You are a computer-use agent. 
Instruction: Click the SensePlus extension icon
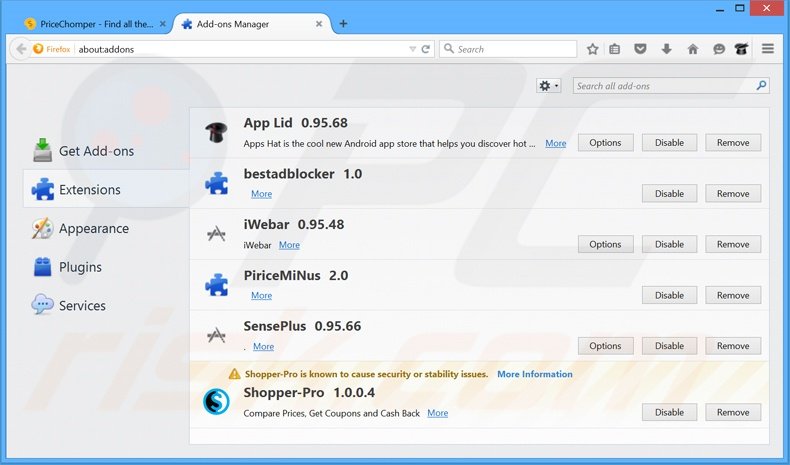(216, 335)
